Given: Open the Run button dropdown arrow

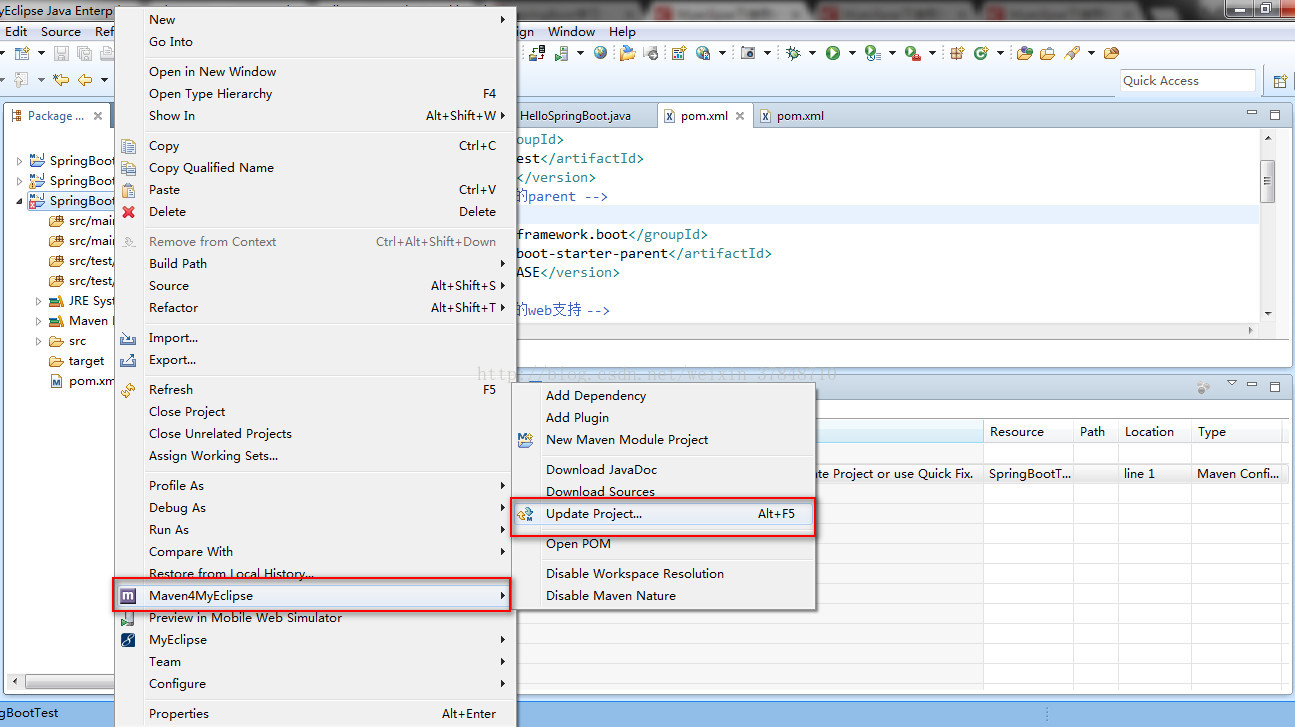Looking at the screenshot, I should coord(851,53).
